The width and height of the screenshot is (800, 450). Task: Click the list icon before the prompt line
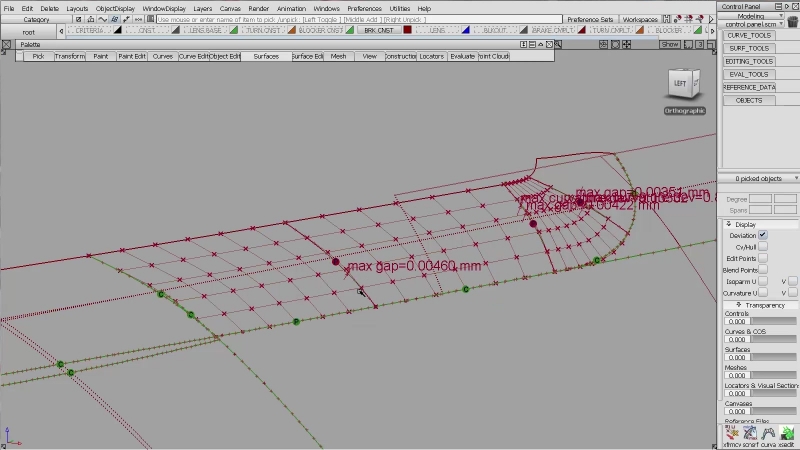pos(151,19)
